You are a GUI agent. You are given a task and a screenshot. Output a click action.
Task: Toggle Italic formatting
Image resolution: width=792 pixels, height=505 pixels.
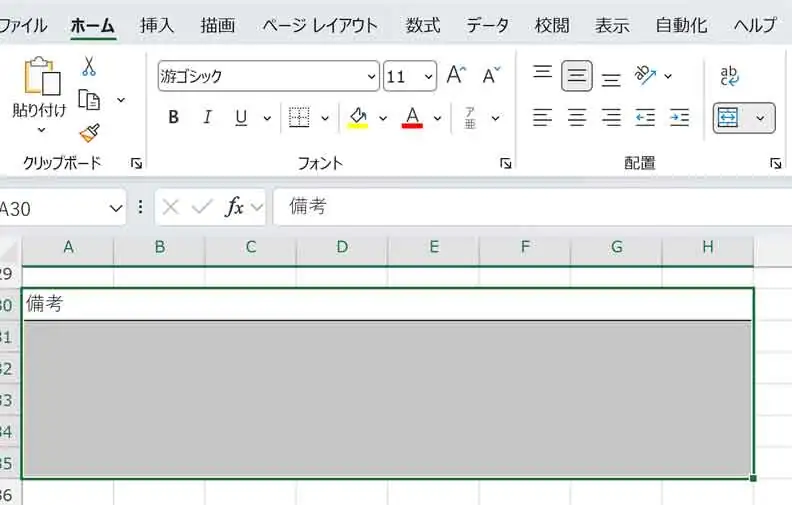click(x=207, y=118)
